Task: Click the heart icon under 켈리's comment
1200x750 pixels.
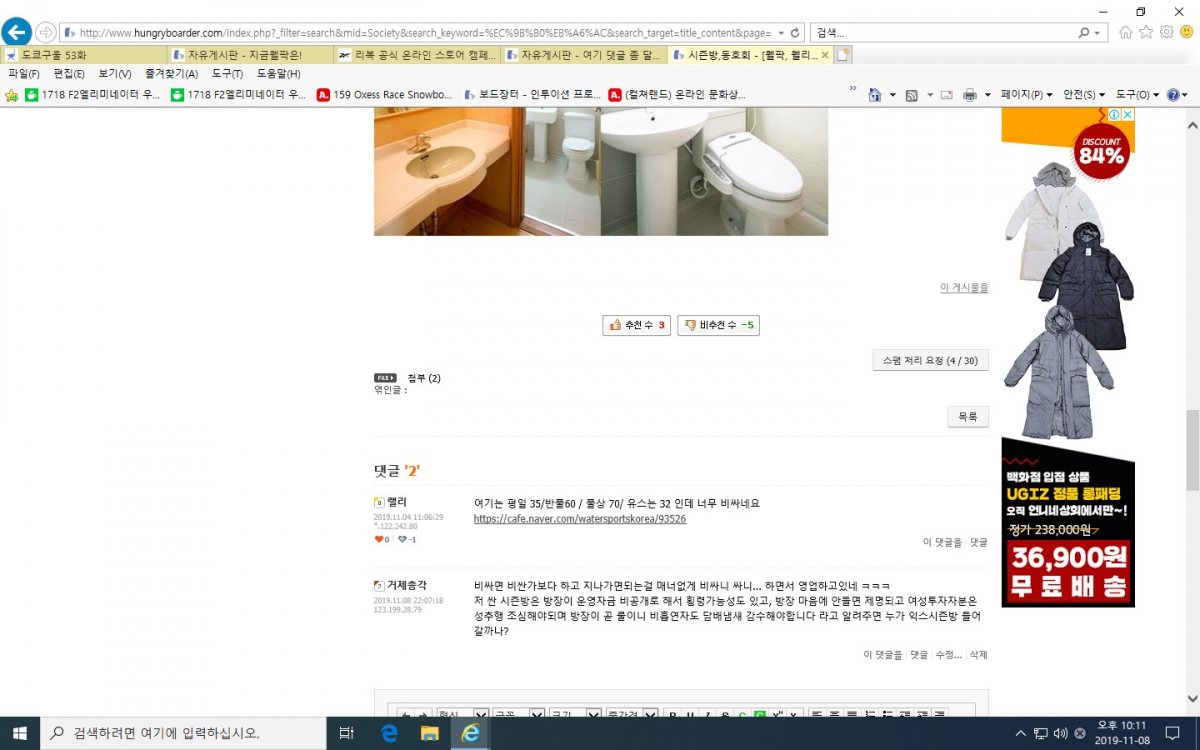Action: click(x=379, y=539)
